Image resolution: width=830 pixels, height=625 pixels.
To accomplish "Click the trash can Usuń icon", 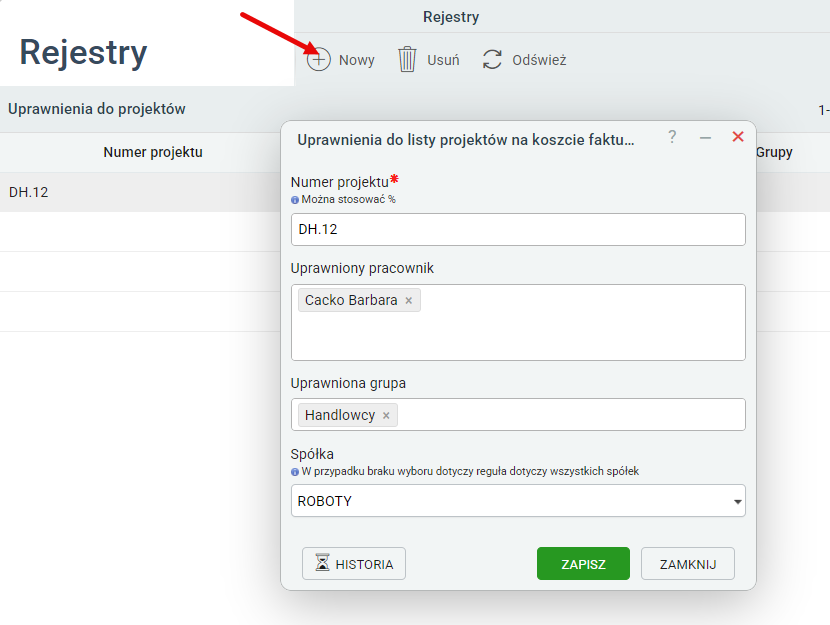I will [x=407, y=59].
